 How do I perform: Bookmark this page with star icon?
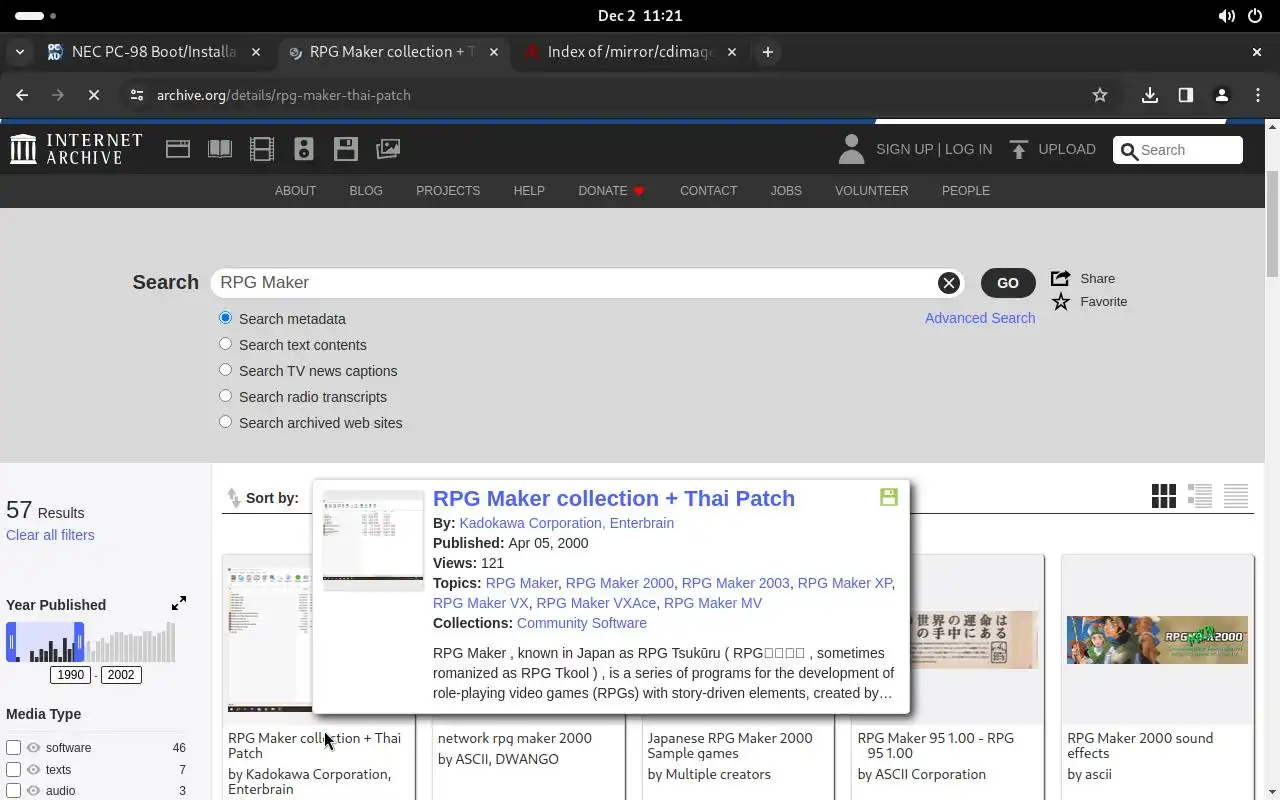click(x=1100, y=95)
